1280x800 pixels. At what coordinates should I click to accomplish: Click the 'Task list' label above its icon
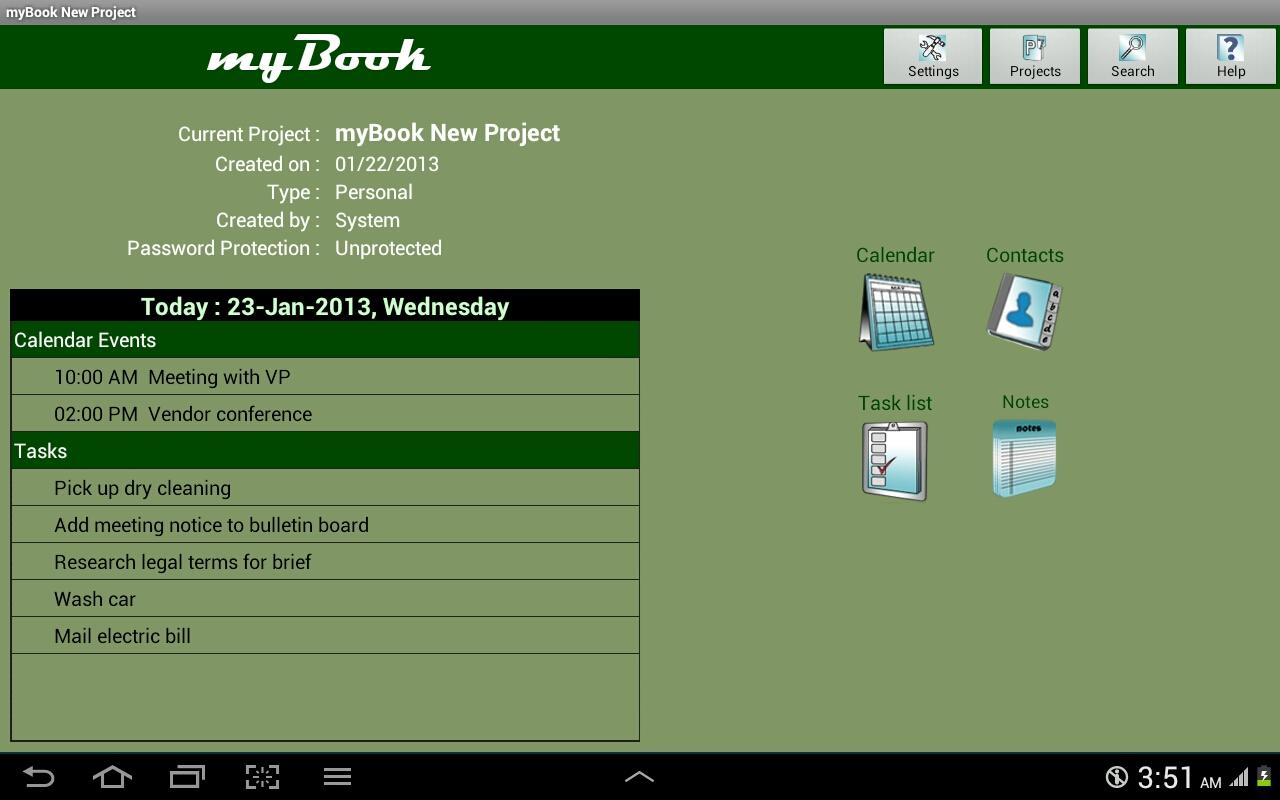click(x=895, y=403)
